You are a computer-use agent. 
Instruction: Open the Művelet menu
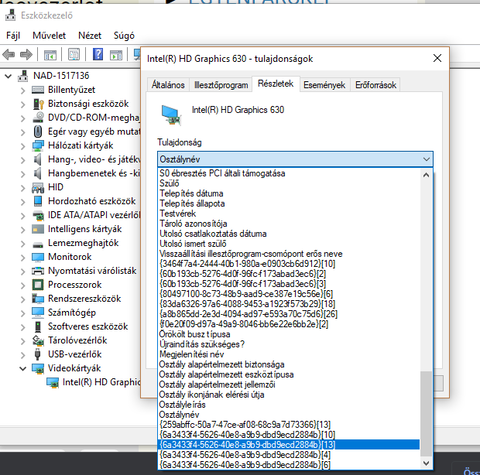click(49, 35)
